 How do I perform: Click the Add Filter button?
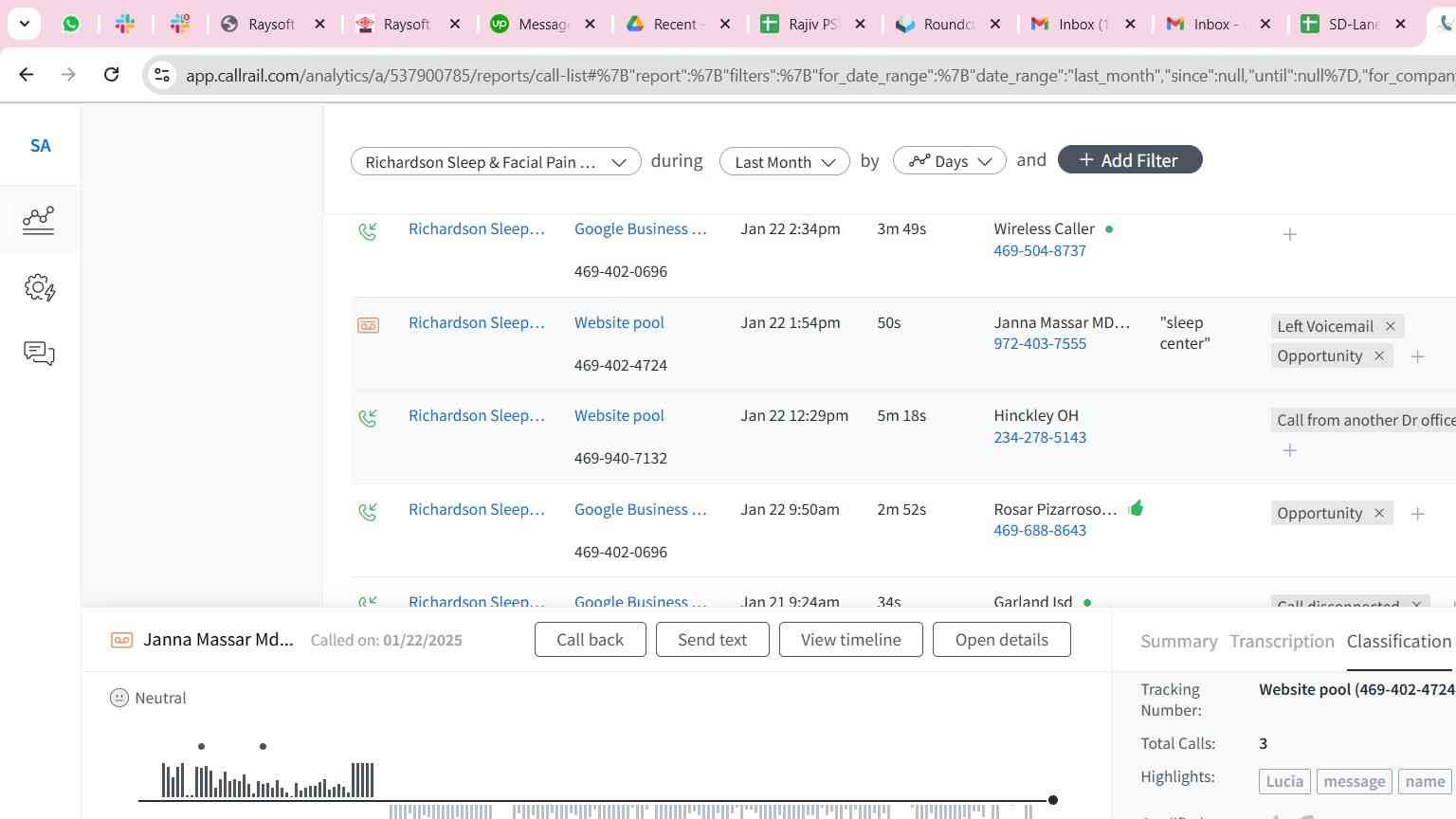[x=1130, y=160]
